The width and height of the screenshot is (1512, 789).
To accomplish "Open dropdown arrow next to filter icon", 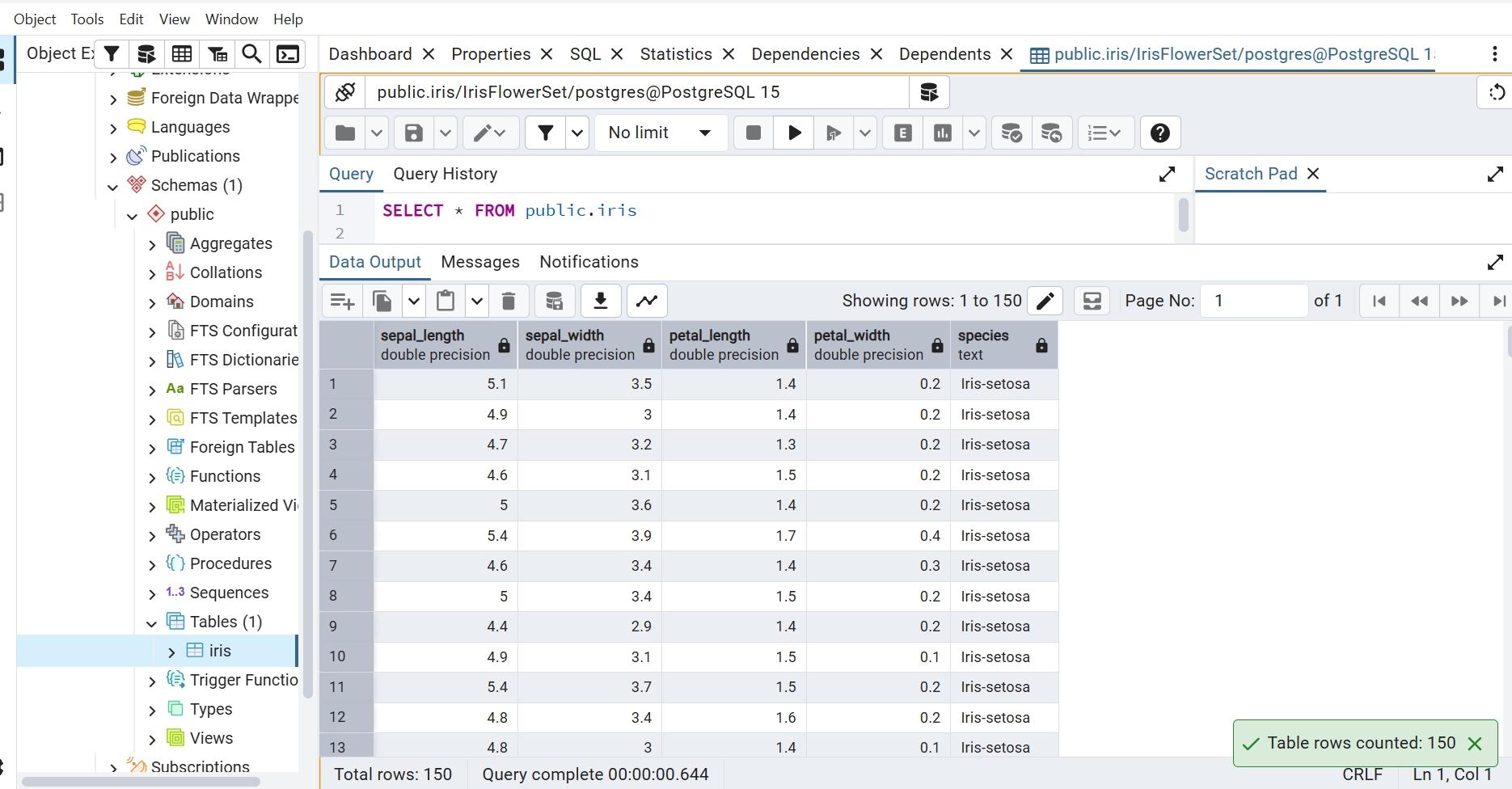I will pos(577,133).
